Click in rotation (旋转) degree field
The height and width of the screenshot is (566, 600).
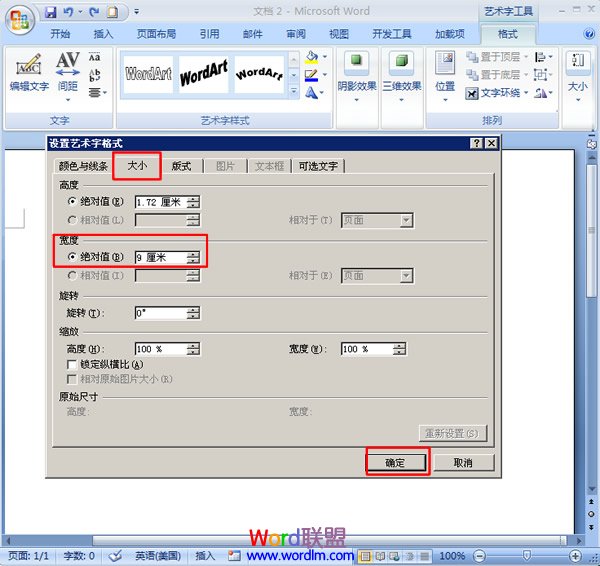click(x=162, y=313)
